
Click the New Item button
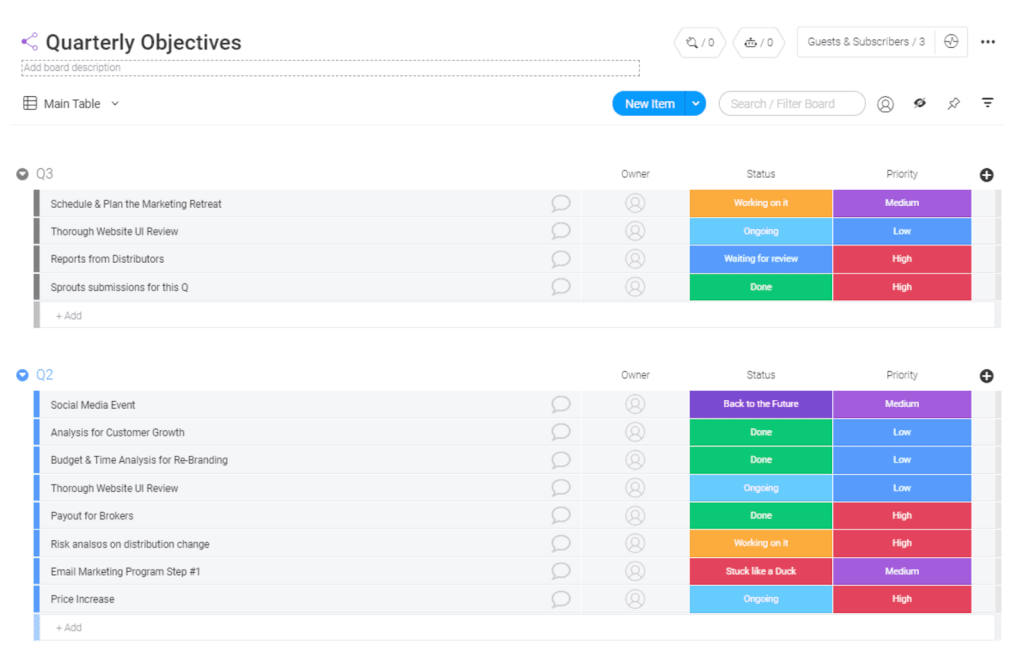(649, 103)
